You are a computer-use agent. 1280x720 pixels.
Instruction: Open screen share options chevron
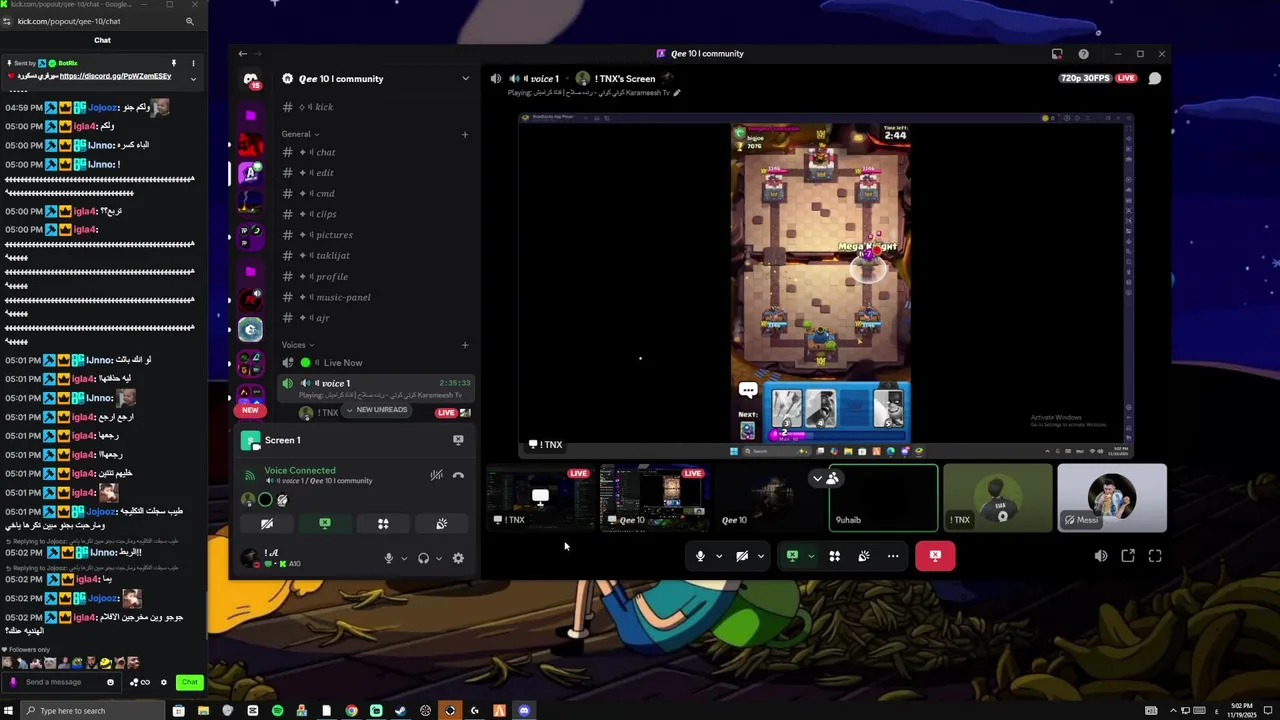click(811, 556)
